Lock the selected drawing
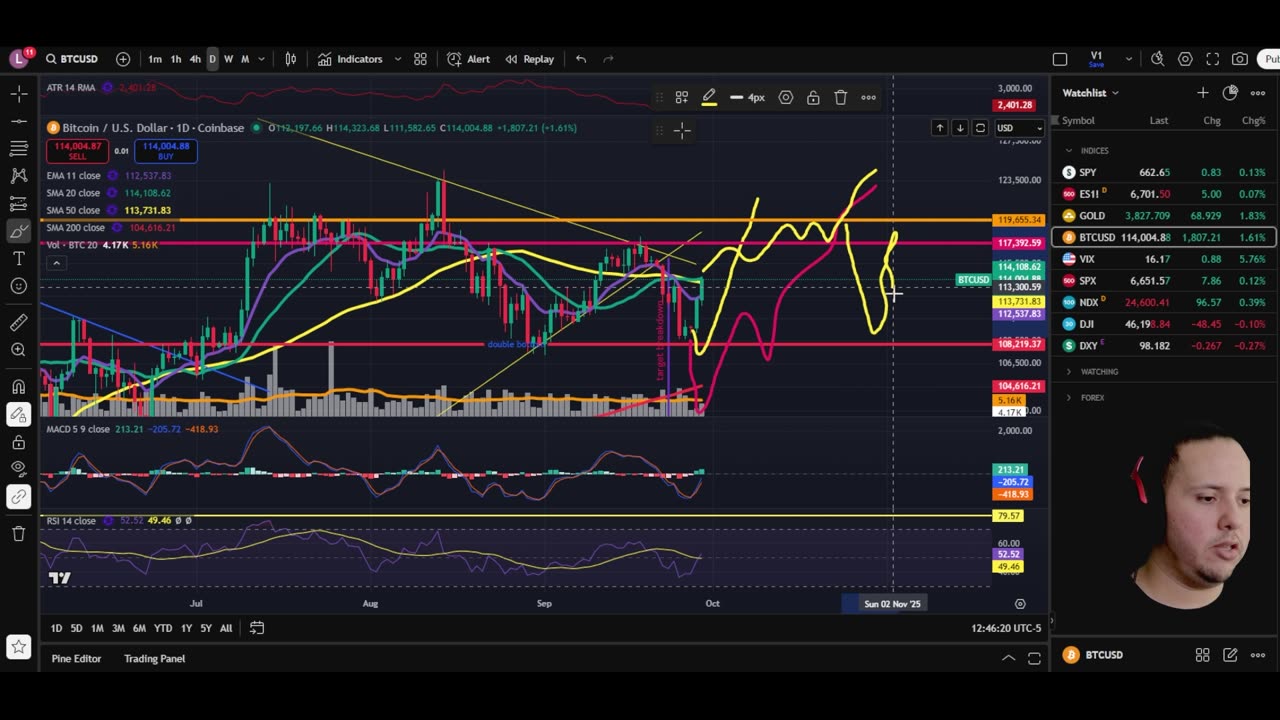The image size is (1280, 720). coord(813,97)
